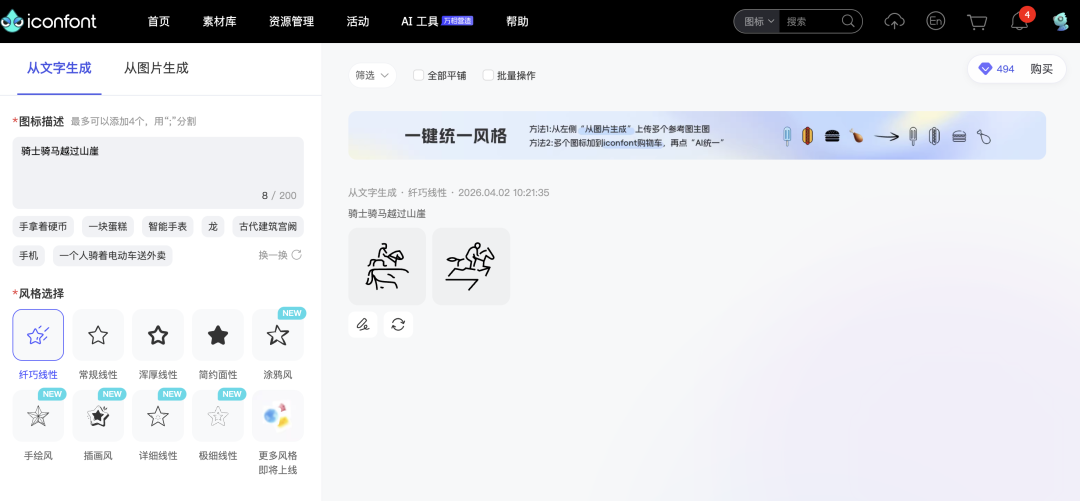1080x501 pixels.
Task: Select the 涂鸦风 style icon
Action: (x=278, y=335)
